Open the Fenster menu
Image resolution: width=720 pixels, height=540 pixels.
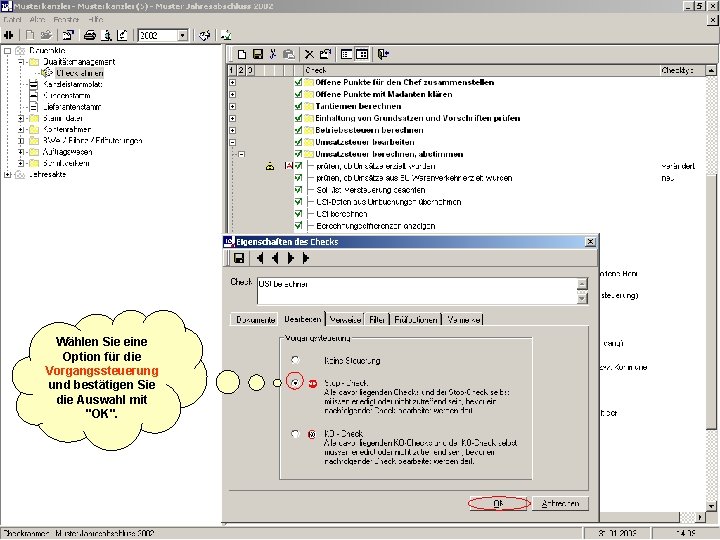(x=66, y=19)
